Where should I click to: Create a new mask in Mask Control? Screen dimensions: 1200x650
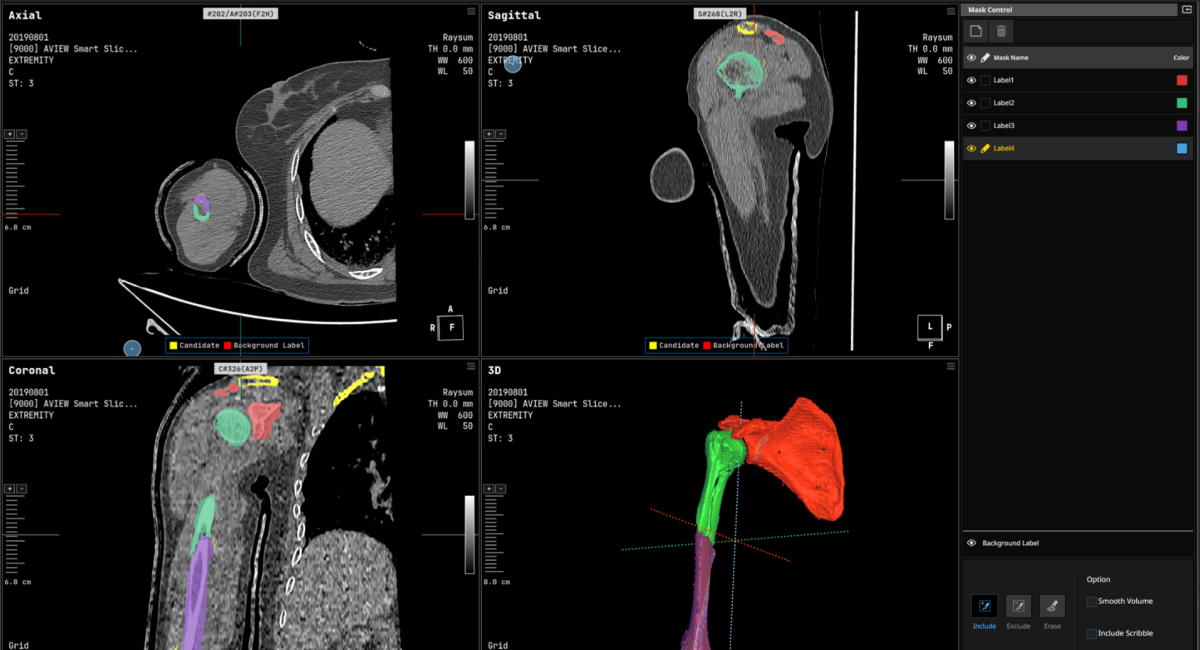[976, 31]
